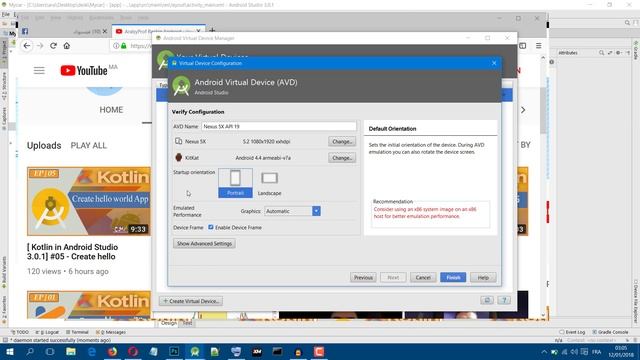Switch to the Text editor tab
Viewport: 640px width, 360px height.
187,323
